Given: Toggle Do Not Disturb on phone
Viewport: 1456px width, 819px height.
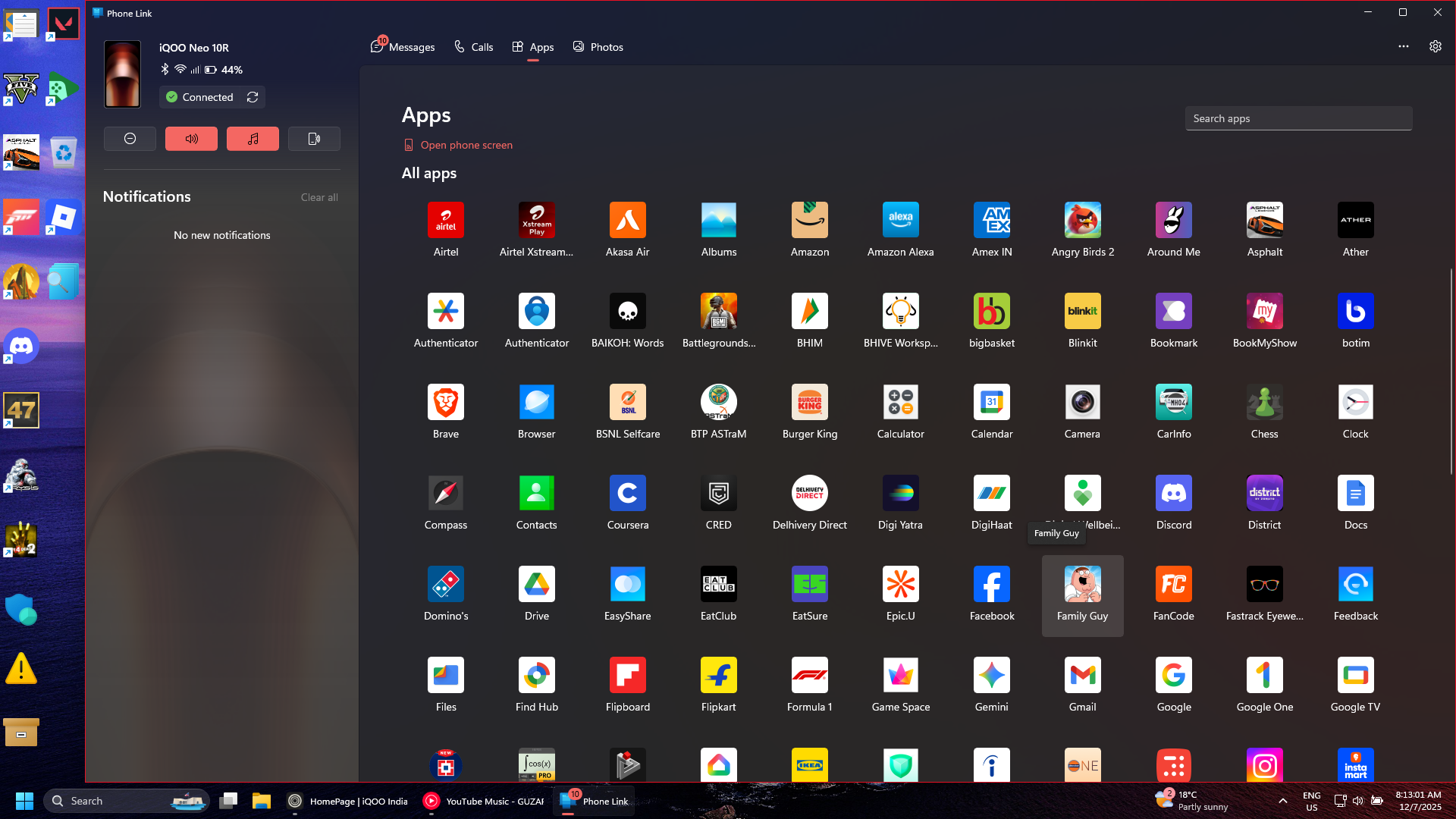Looking at the screenshot, I should click(130, 139).
